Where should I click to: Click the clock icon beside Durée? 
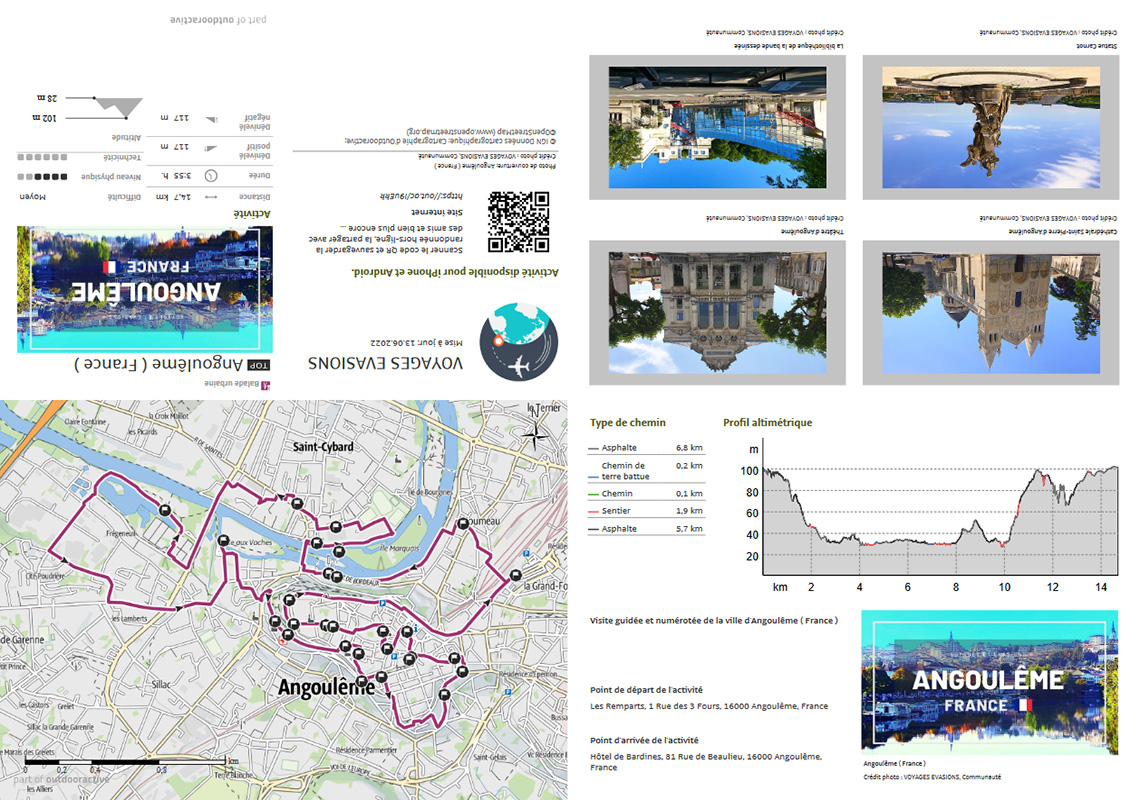(211, 176)
